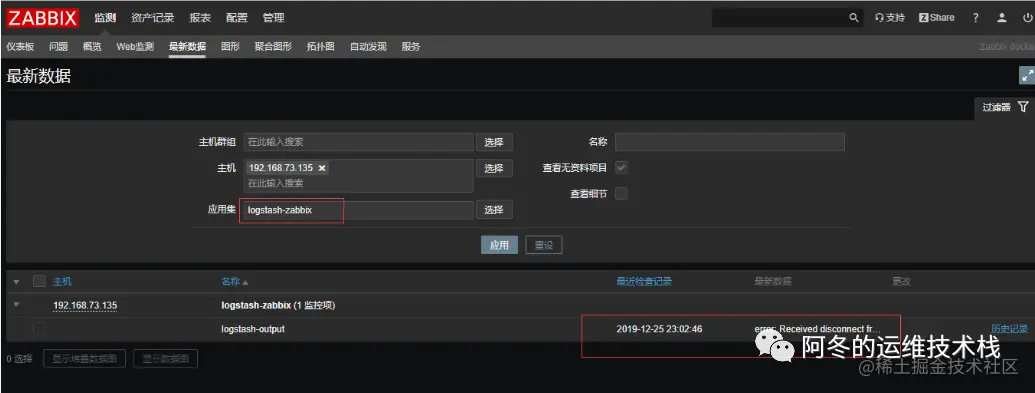The height and width of the screenshot is (393, 1035).
Task: Click the logstash-output item name
Action: click(253, 328)
